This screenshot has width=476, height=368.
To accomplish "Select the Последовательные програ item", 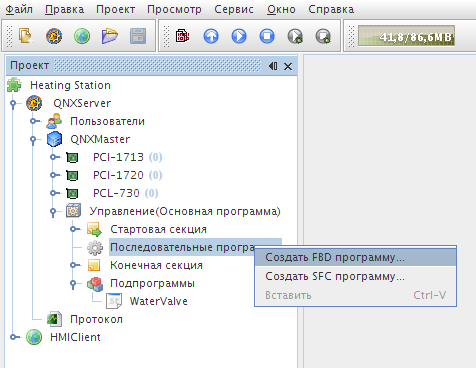I will (x=182, y=247).
